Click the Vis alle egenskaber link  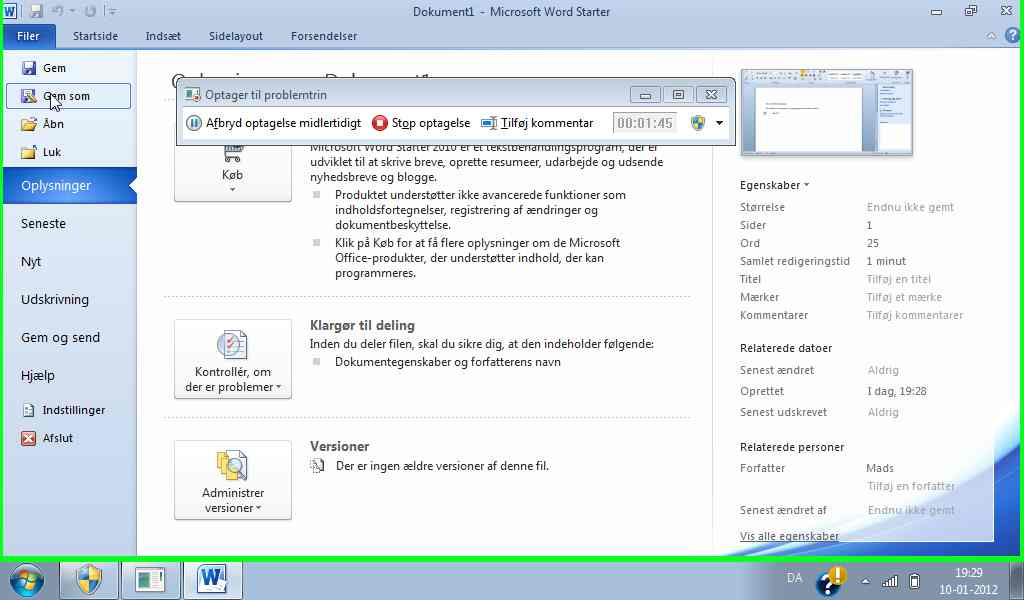pos(789,536)
